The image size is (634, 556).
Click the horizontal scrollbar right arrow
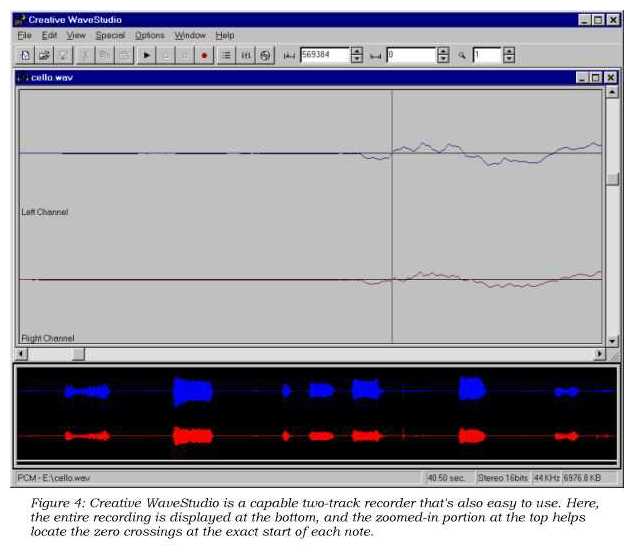click(599, 354)
